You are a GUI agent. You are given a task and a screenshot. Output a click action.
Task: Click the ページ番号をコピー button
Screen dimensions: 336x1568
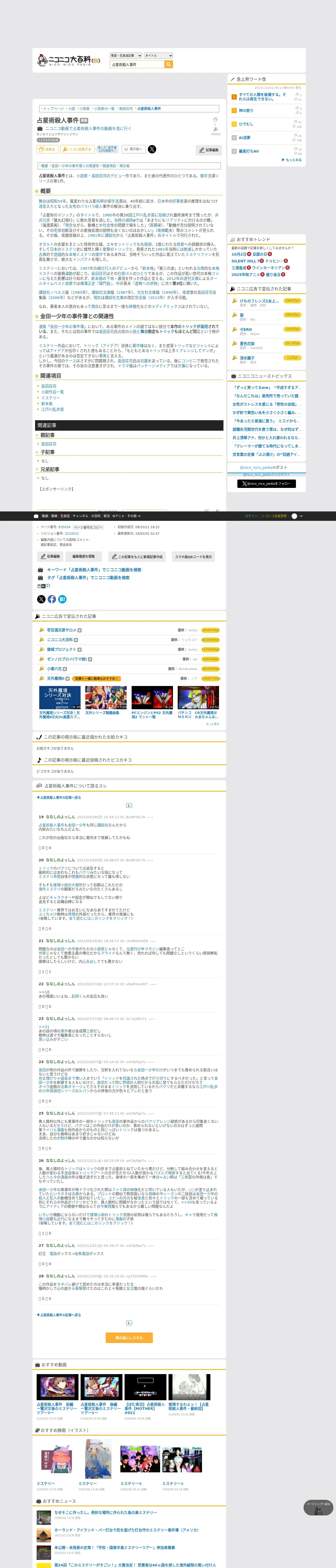[x=88, y=527]
